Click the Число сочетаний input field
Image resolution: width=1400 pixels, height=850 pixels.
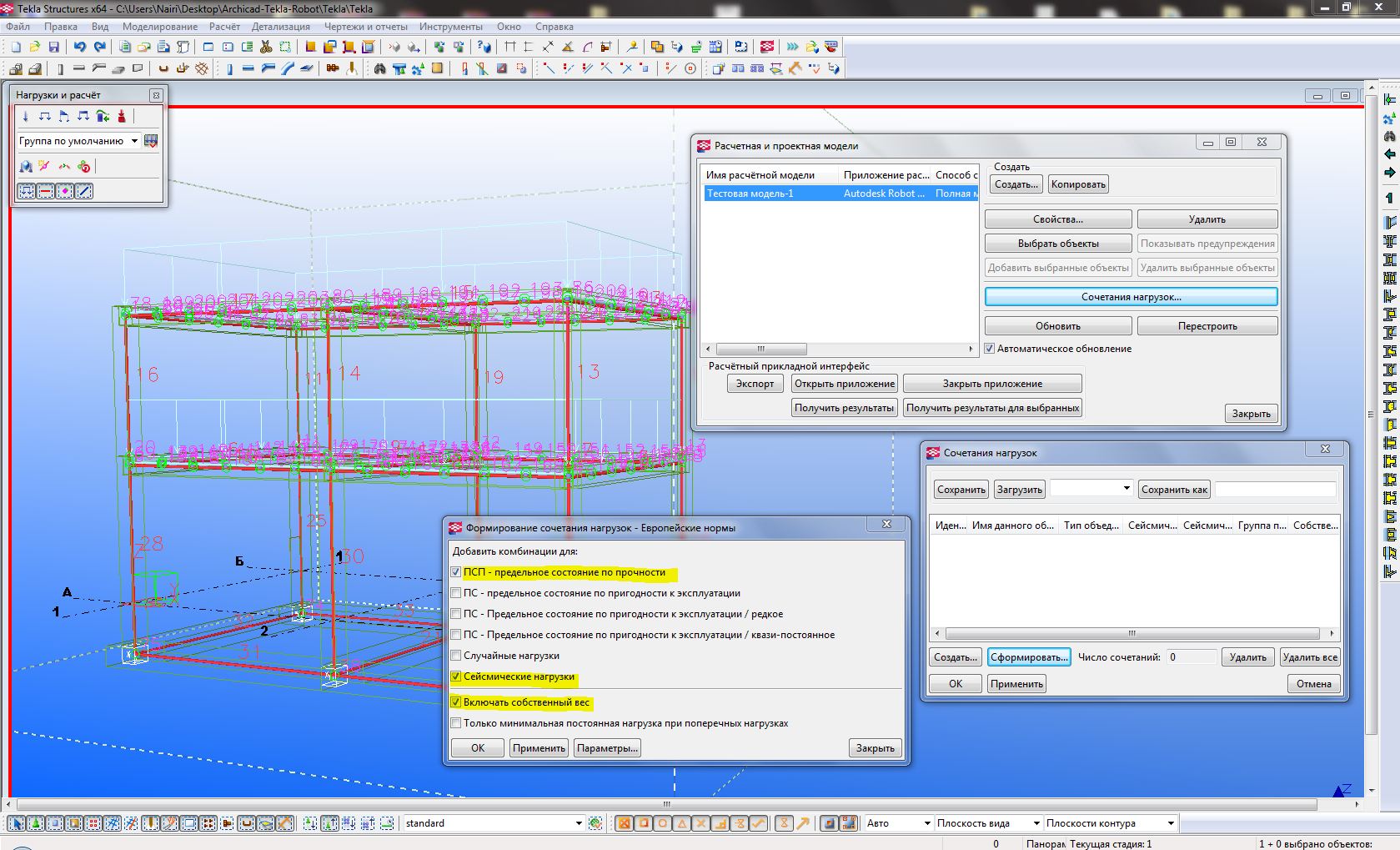(x=1191, y=657)
